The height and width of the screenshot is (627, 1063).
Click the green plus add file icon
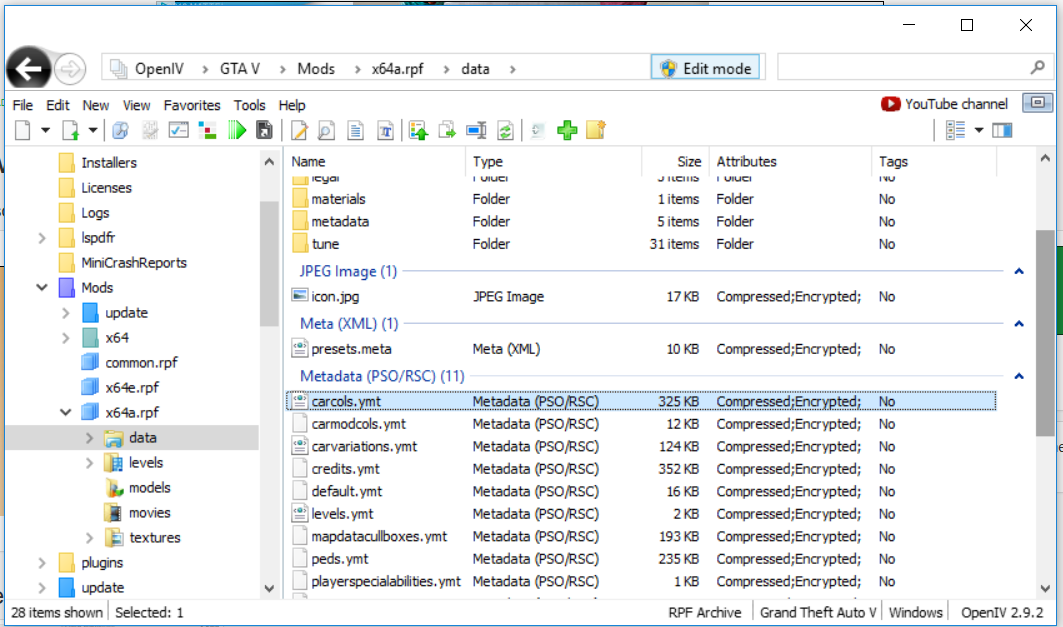(x=568, y=130)
